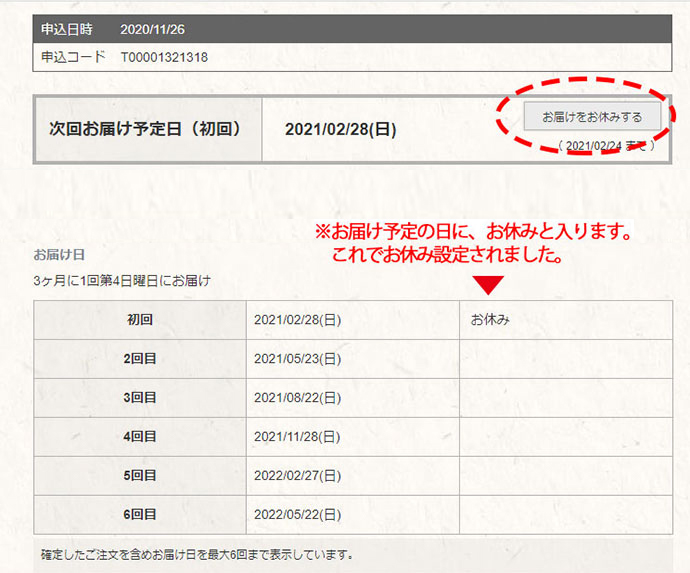Click the お届け日 section heading
Image resolution: width=690 pixels, height=573 pixels.
pyautogui.click(x=59, y=255)
